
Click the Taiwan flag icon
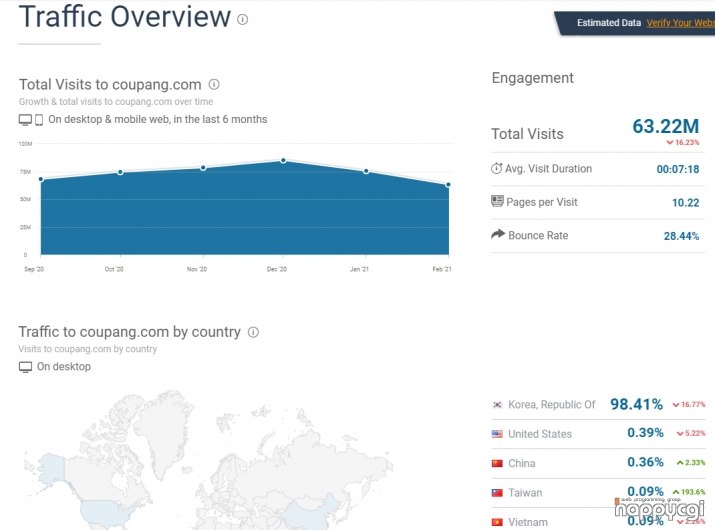[497, 493]
